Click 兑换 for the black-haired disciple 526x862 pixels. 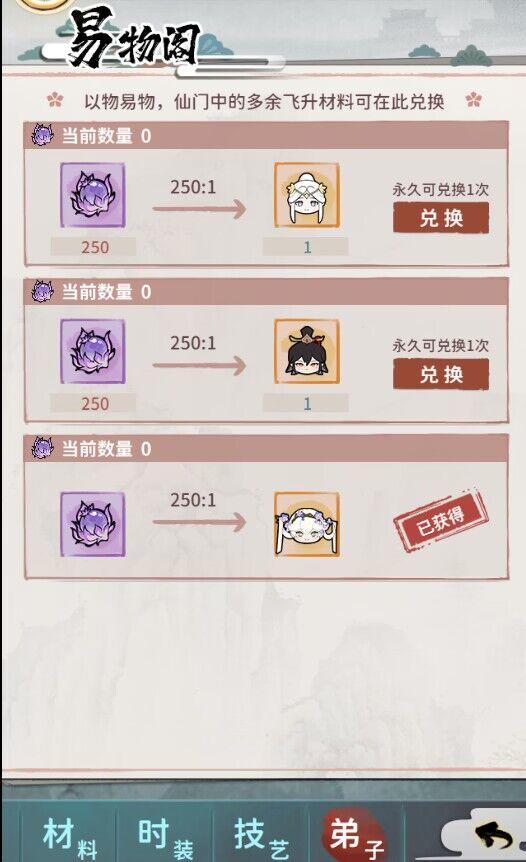[x=441, y=374]
